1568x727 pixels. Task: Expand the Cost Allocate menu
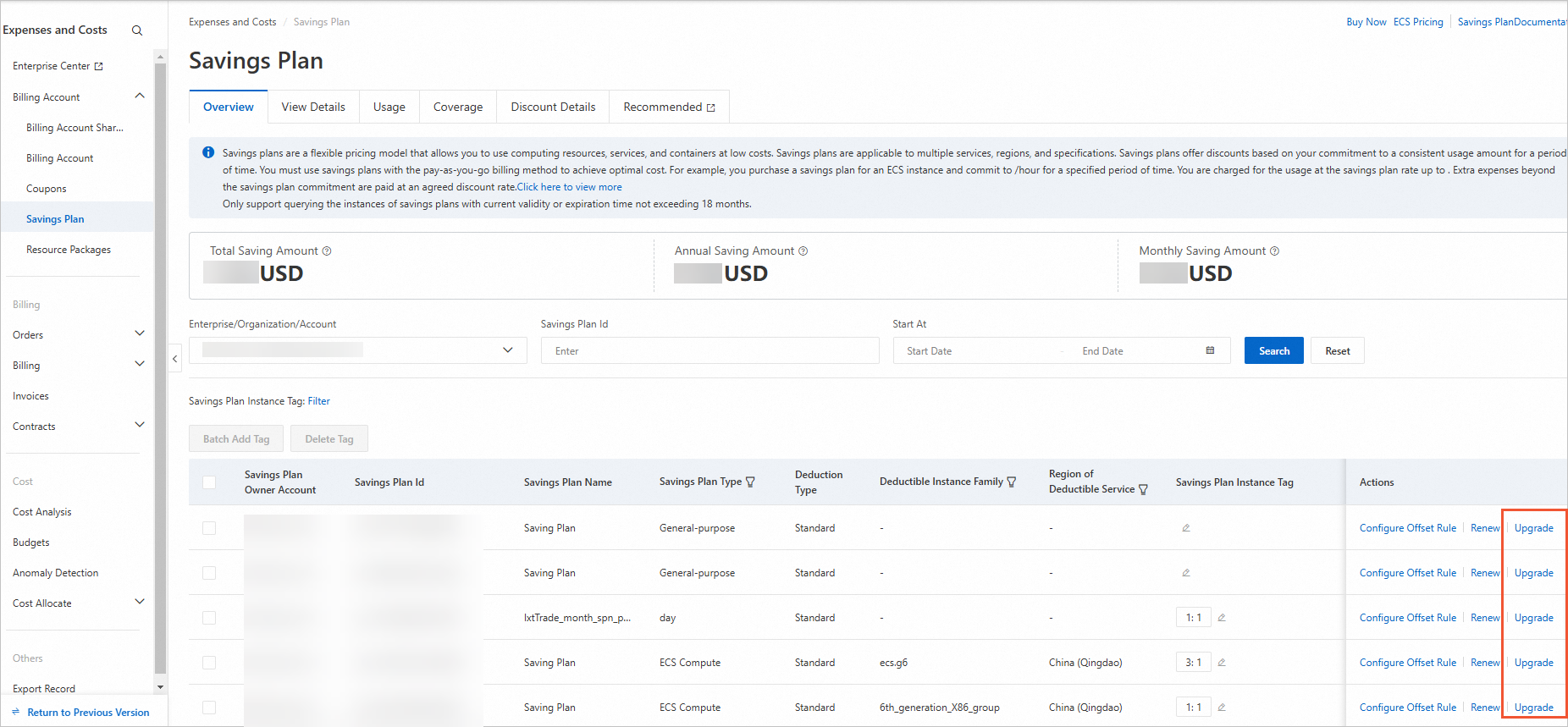pos(140,602)
